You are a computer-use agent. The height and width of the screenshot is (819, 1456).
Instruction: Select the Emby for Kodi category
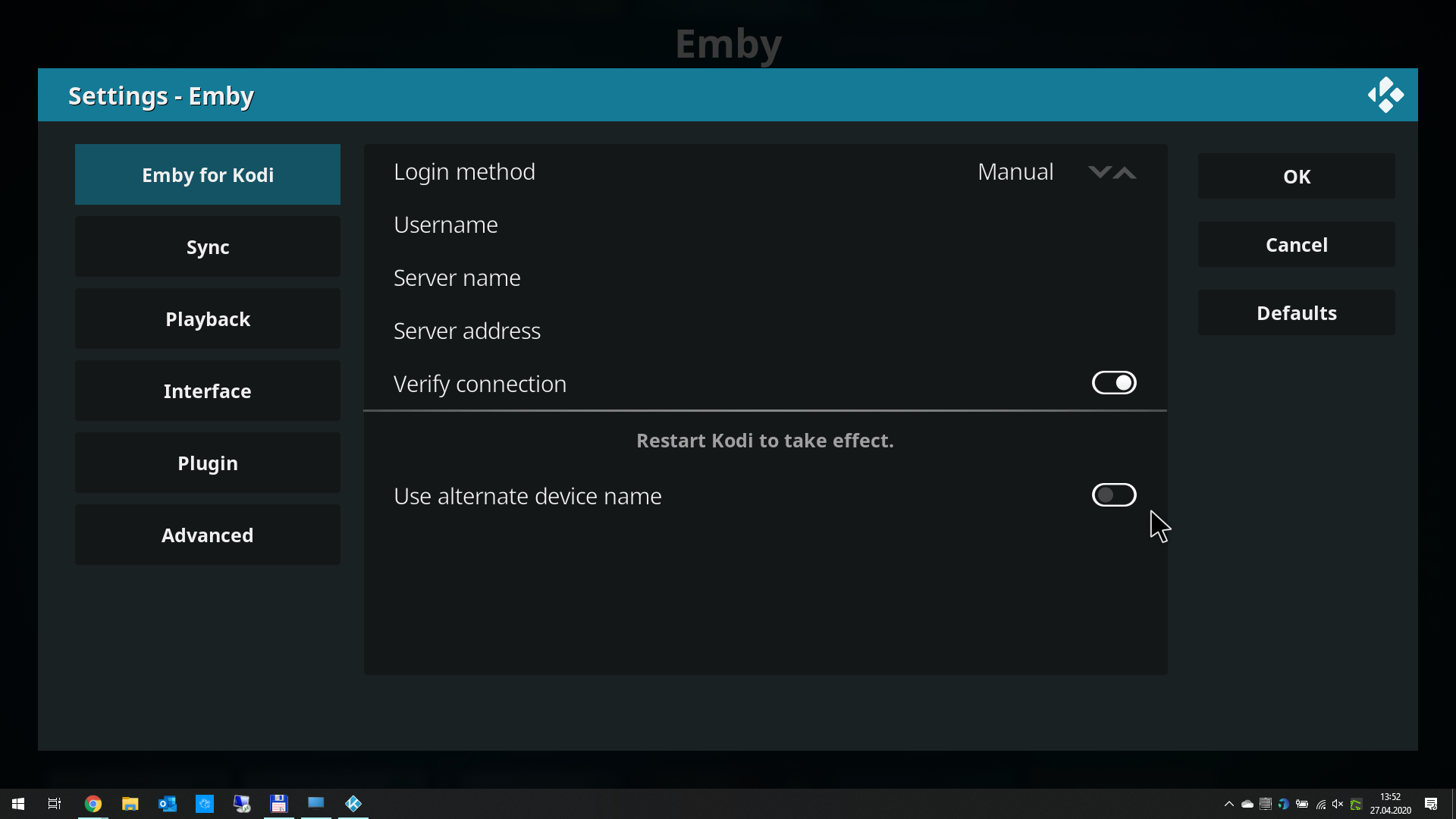(x=208, y=174)
